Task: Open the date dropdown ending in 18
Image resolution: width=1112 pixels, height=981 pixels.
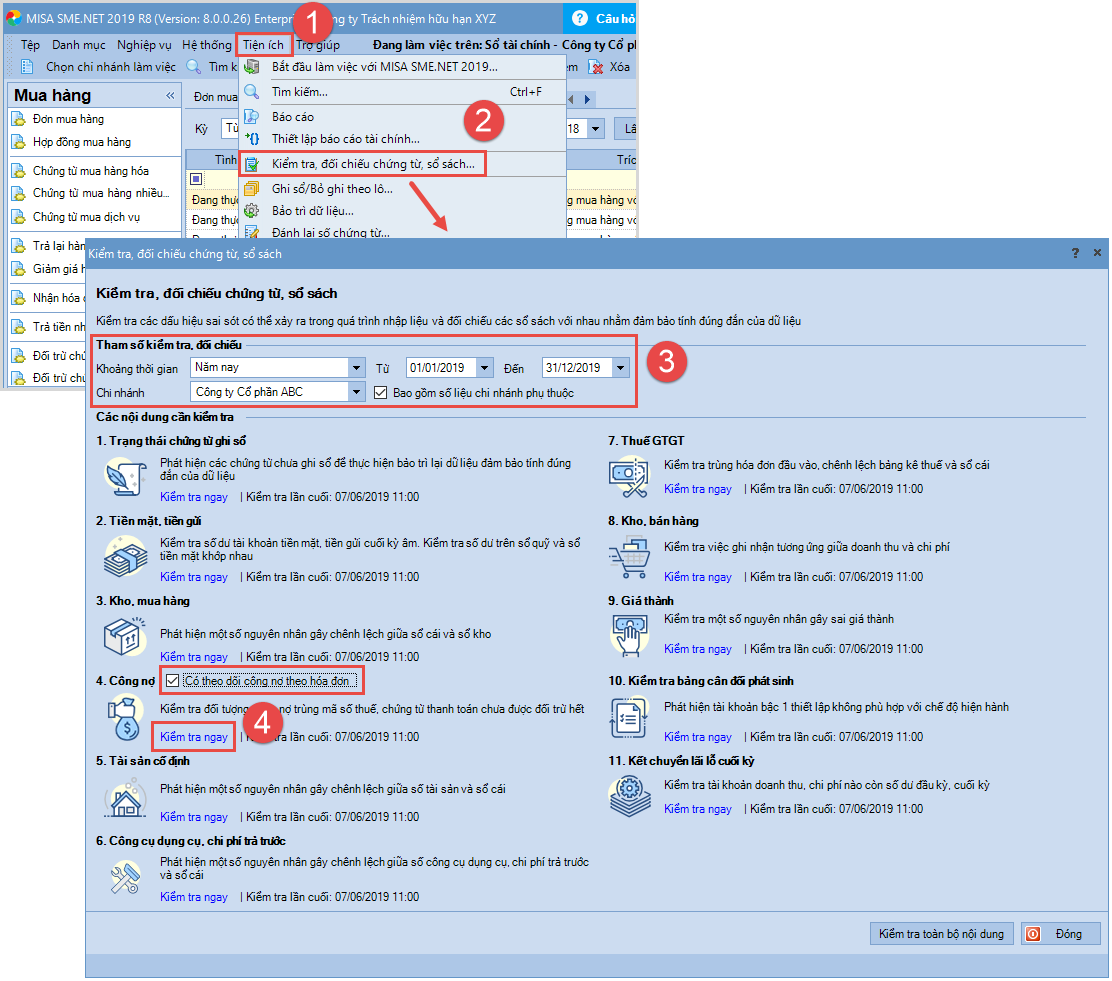Action: pos(596,128)
